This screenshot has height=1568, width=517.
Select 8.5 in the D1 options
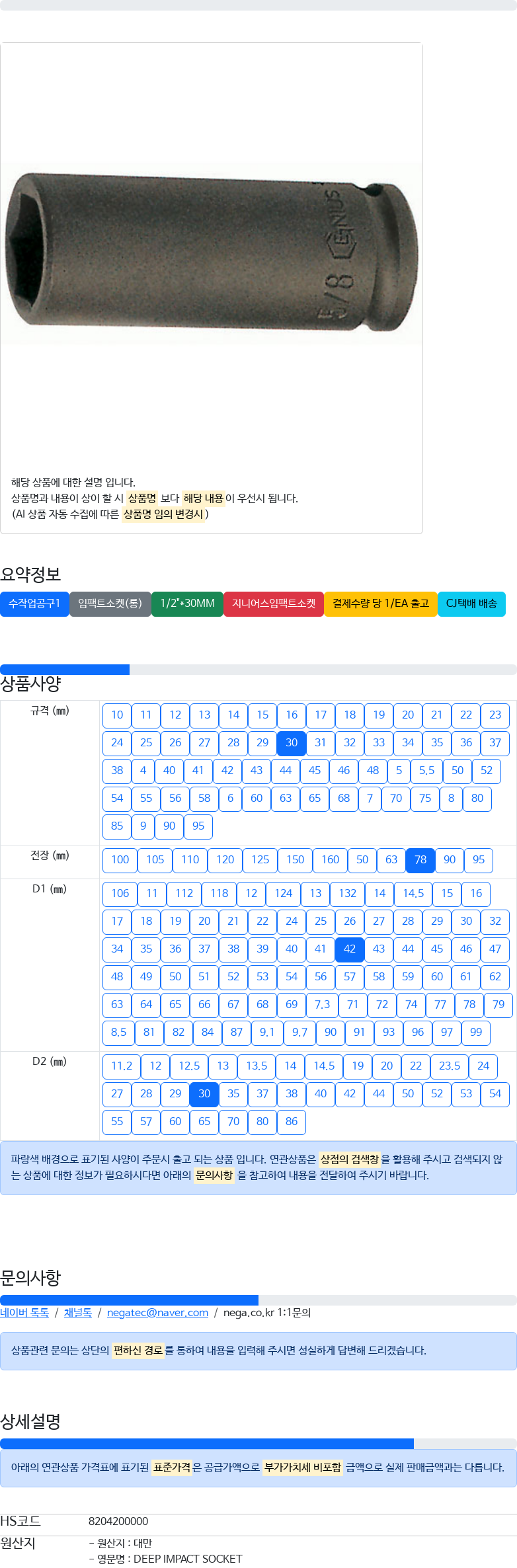[x=119, y=1033]
